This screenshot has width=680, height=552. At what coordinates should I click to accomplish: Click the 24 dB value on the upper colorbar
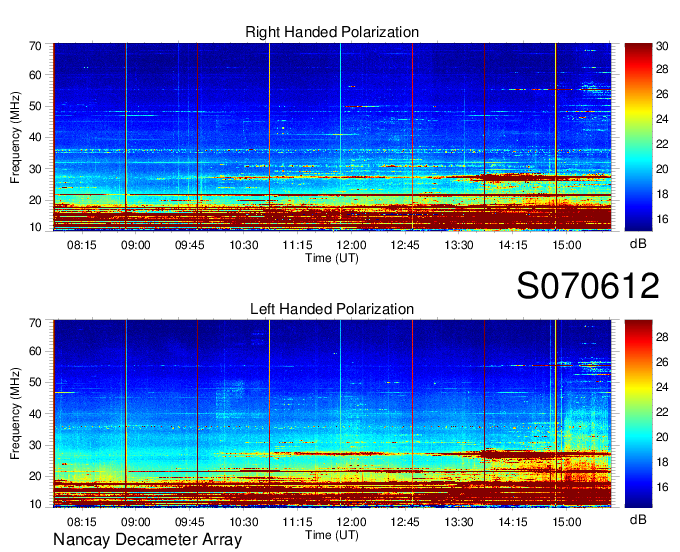[662, 119]
